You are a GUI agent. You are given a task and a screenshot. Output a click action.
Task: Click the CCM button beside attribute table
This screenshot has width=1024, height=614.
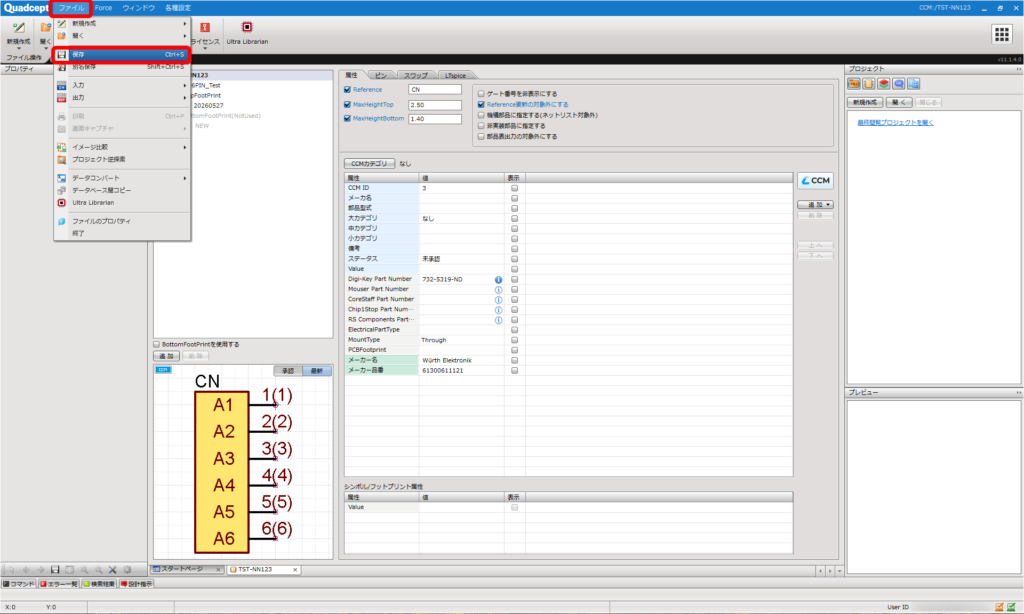coord(815,181)
